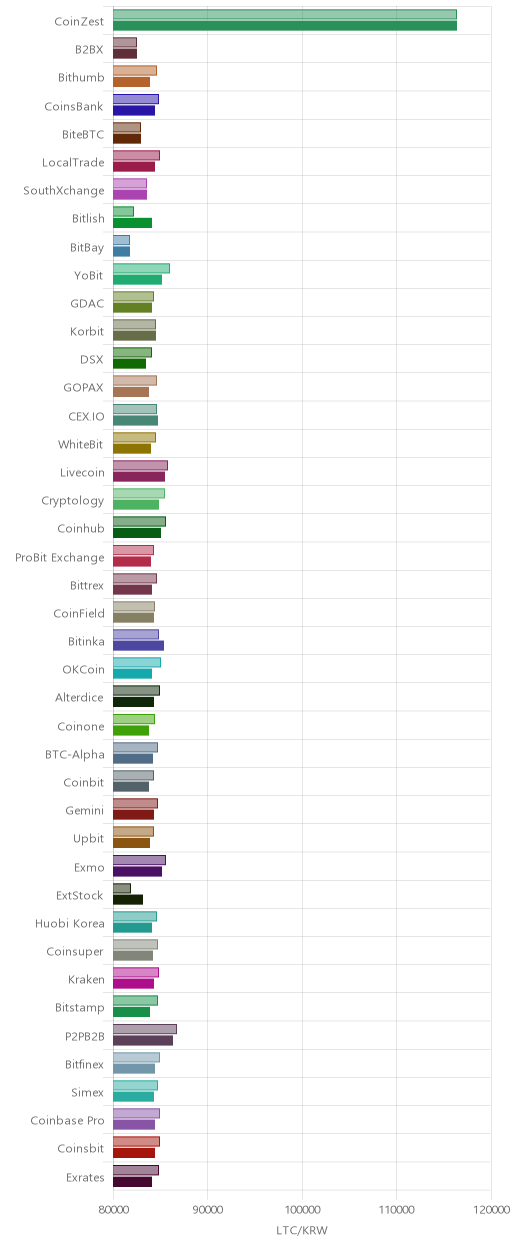Select the ProBit Exchange label

tap(60, 556)
